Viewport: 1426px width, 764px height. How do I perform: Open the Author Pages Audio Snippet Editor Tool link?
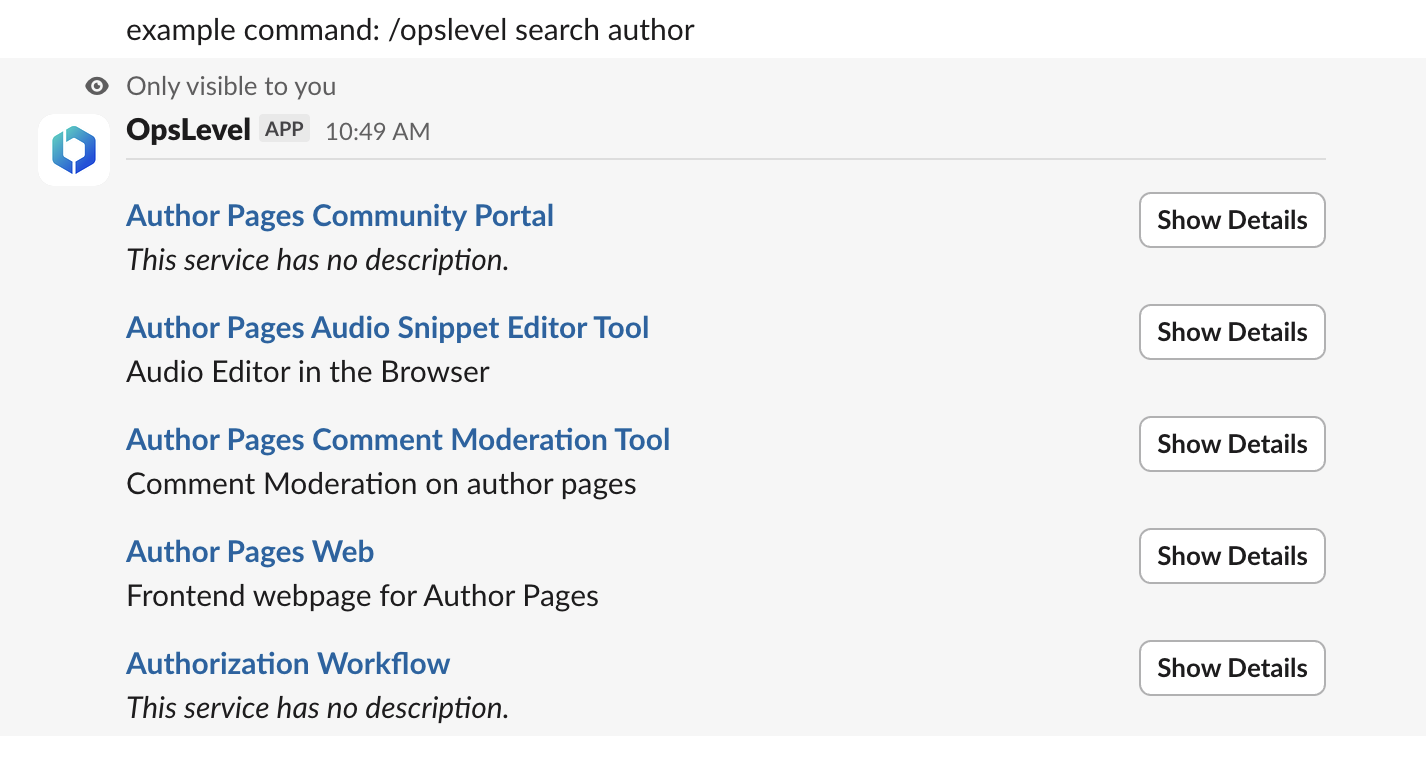(x=388, y=328)
